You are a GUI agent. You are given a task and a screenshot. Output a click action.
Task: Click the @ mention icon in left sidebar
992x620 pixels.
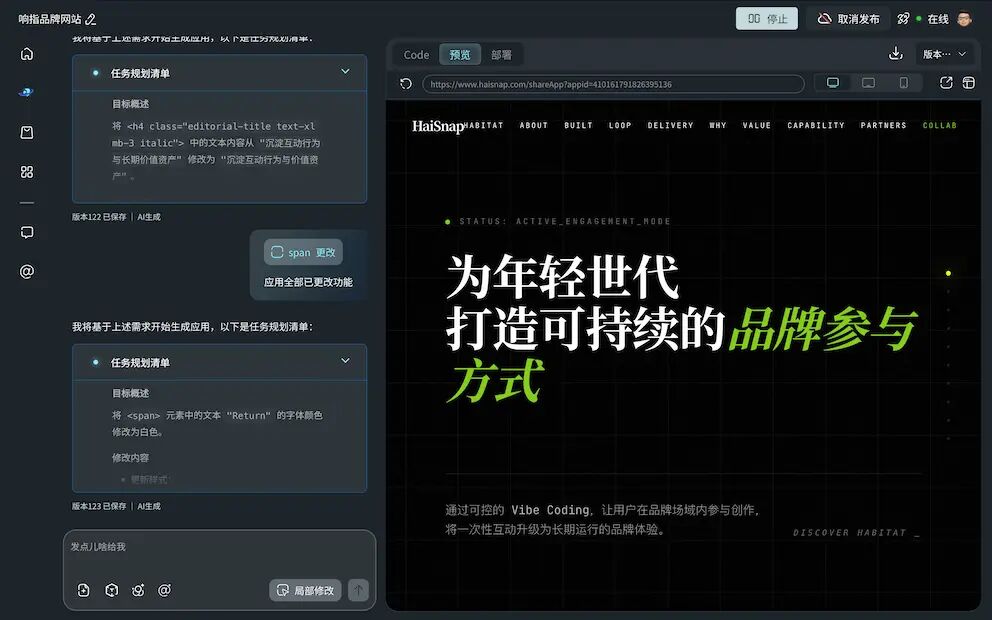click(x=27, y=271)
